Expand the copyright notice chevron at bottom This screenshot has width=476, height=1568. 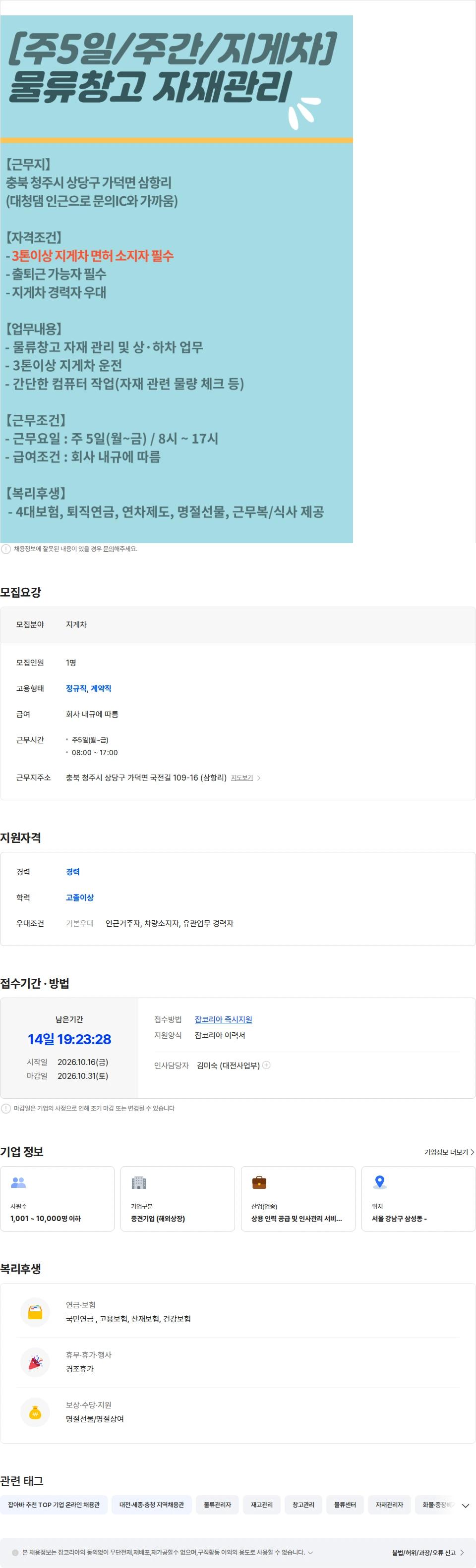[x=310, y=1552]
